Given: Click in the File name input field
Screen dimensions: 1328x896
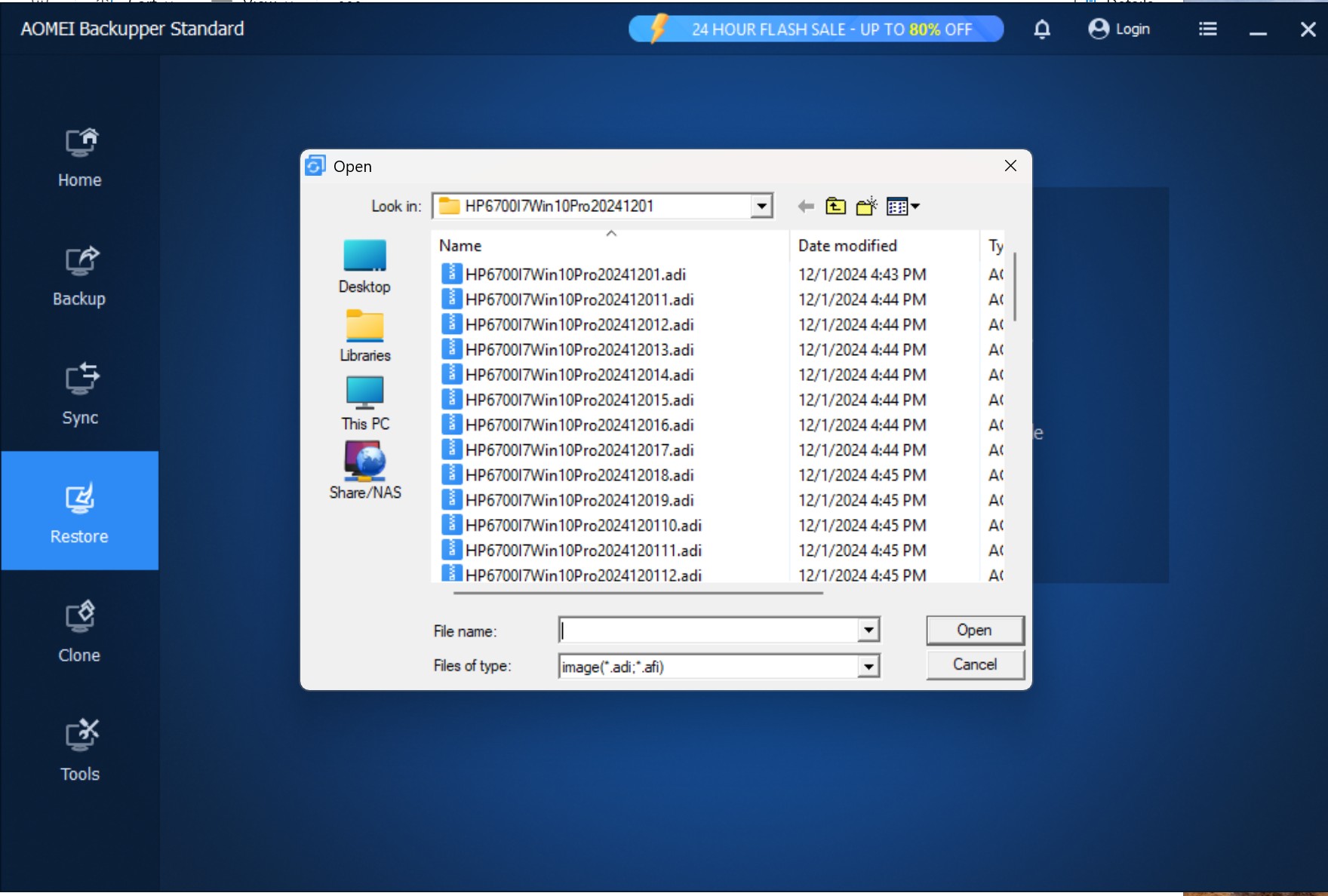Looking at the screenshot, I should 709,630.
